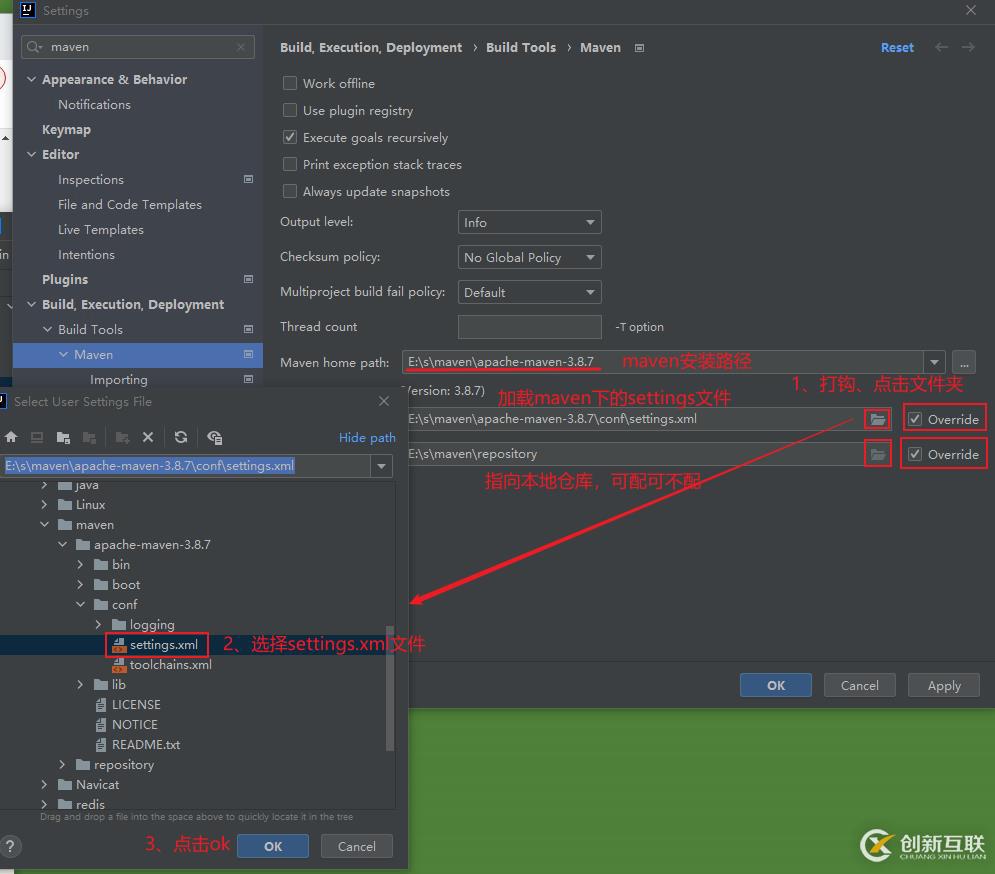This screenshot has width=995, height=874.
Task: Select Maven in settings tree
Action: [x=138, y=355]
